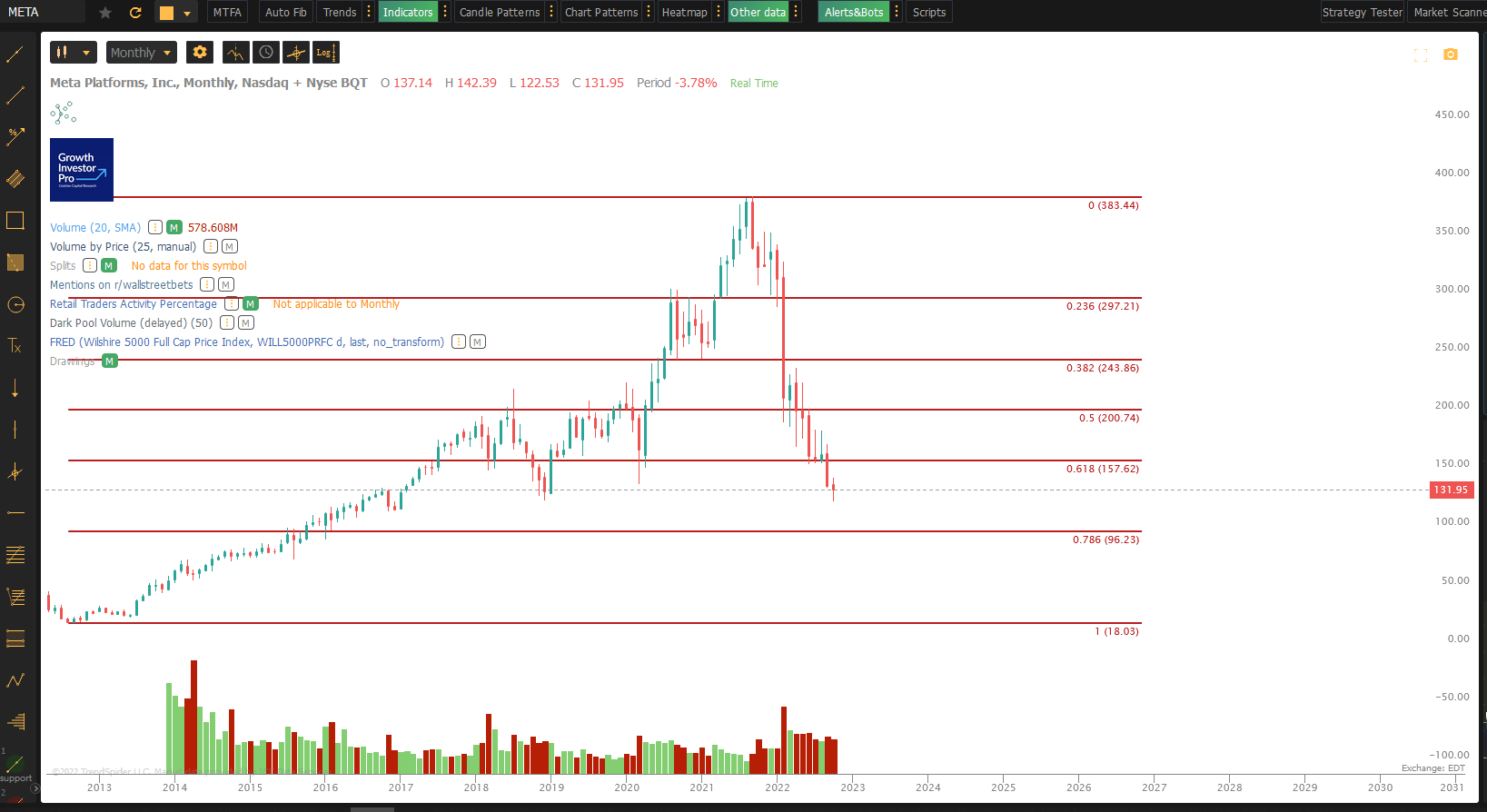Select the circle drawing tool

(15, 304)
